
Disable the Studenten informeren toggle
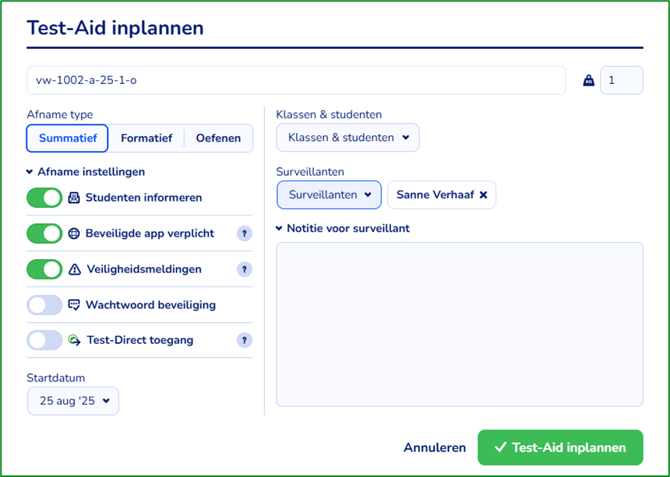click(x=45, y=198)
